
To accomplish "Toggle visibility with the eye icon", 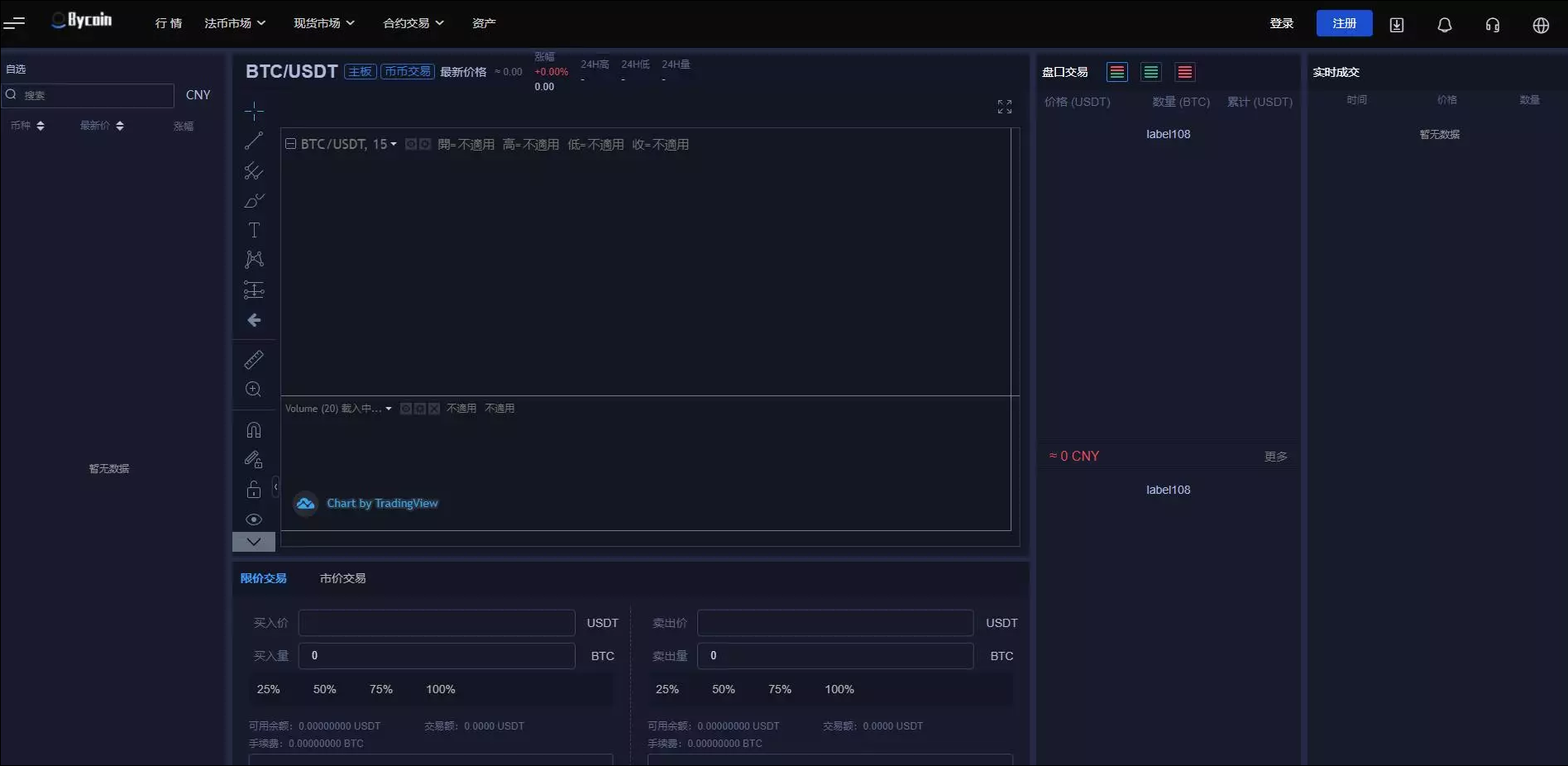I will [x=254, y=519].
